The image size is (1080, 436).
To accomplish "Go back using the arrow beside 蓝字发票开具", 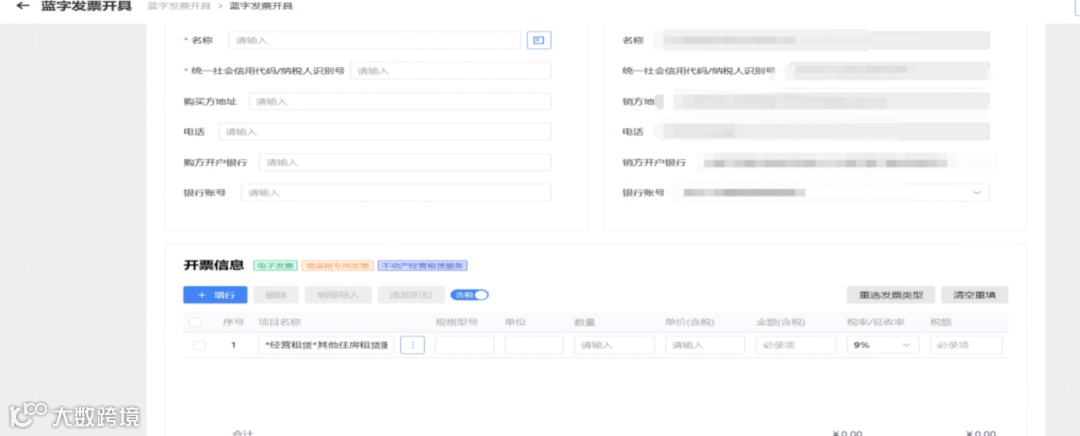I will (x=23, y=6).
